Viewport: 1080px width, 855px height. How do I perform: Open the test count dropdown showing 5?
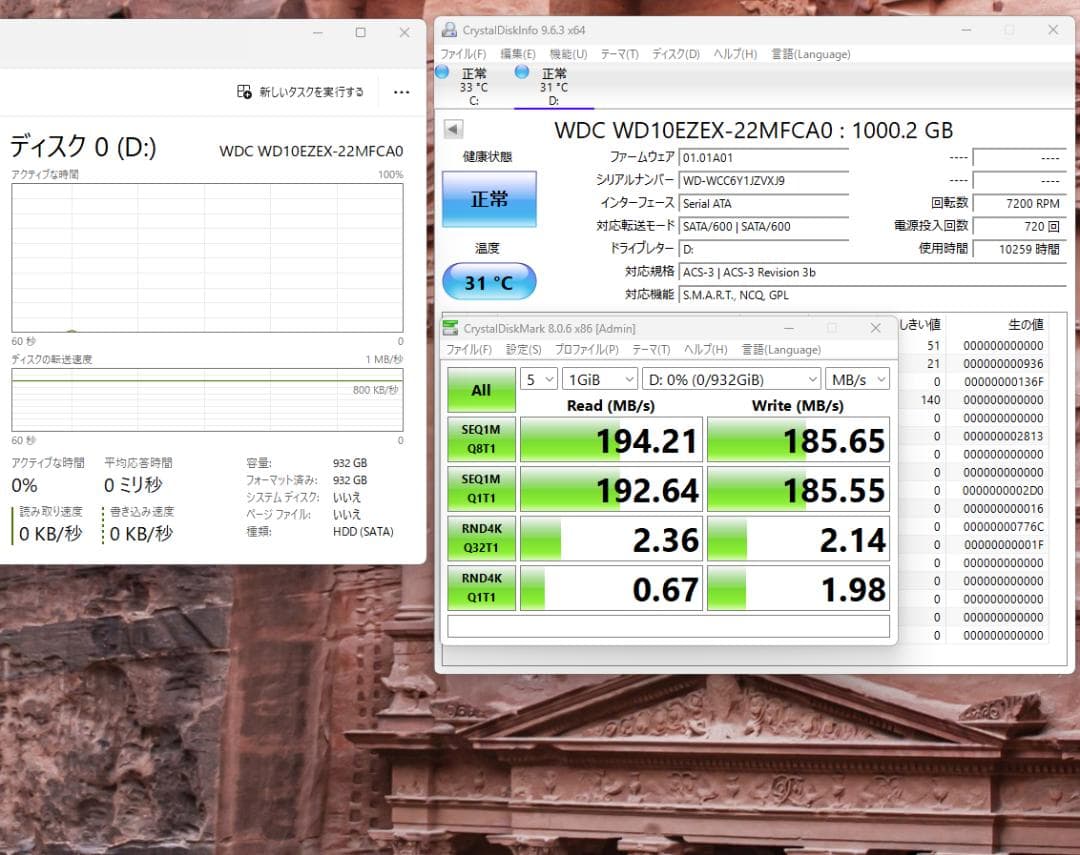pyautogui.click(x=538, y=379)
